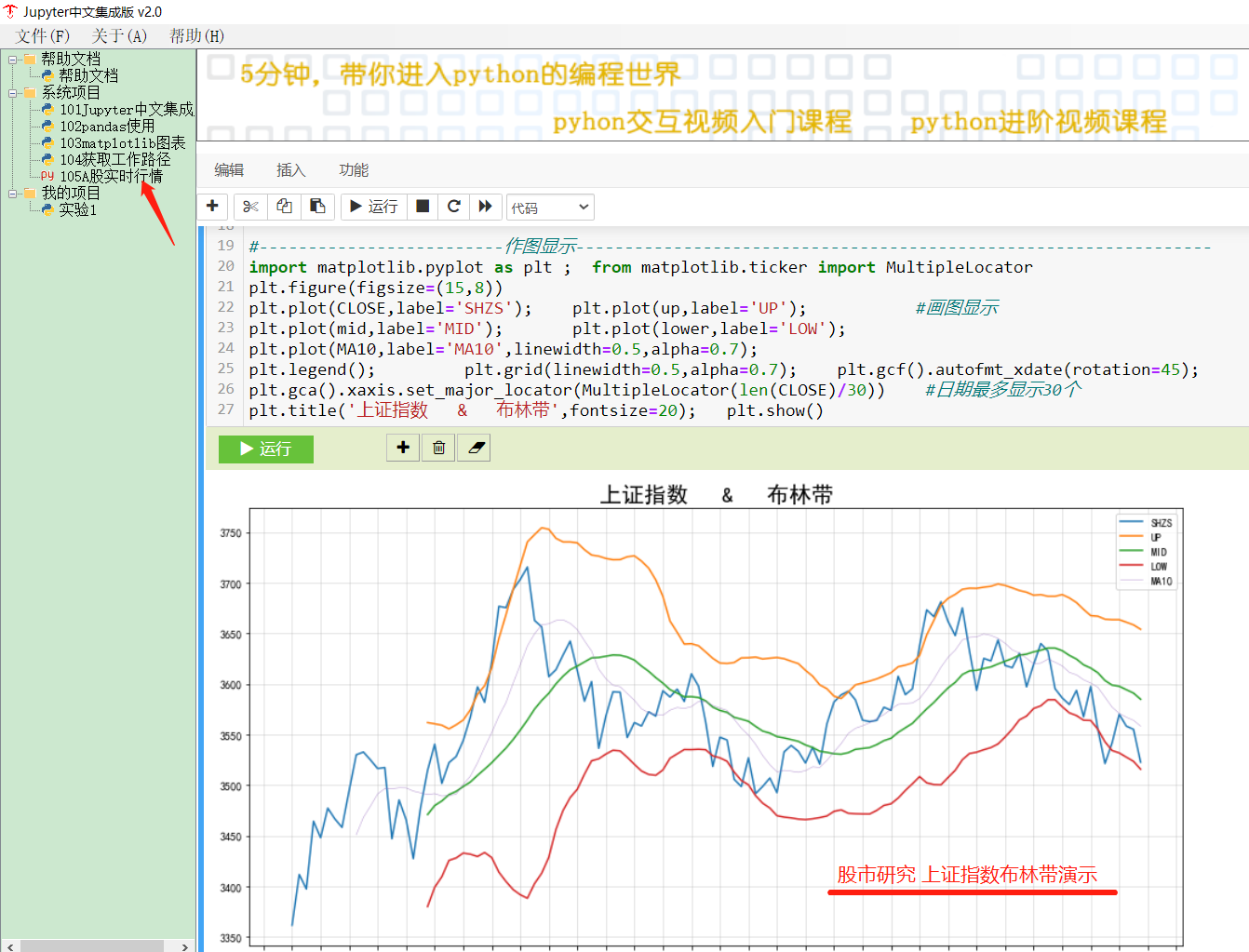1249x952 pixels.
Task: Open the 103matplotlib图表 project
Action: [122, 143]
